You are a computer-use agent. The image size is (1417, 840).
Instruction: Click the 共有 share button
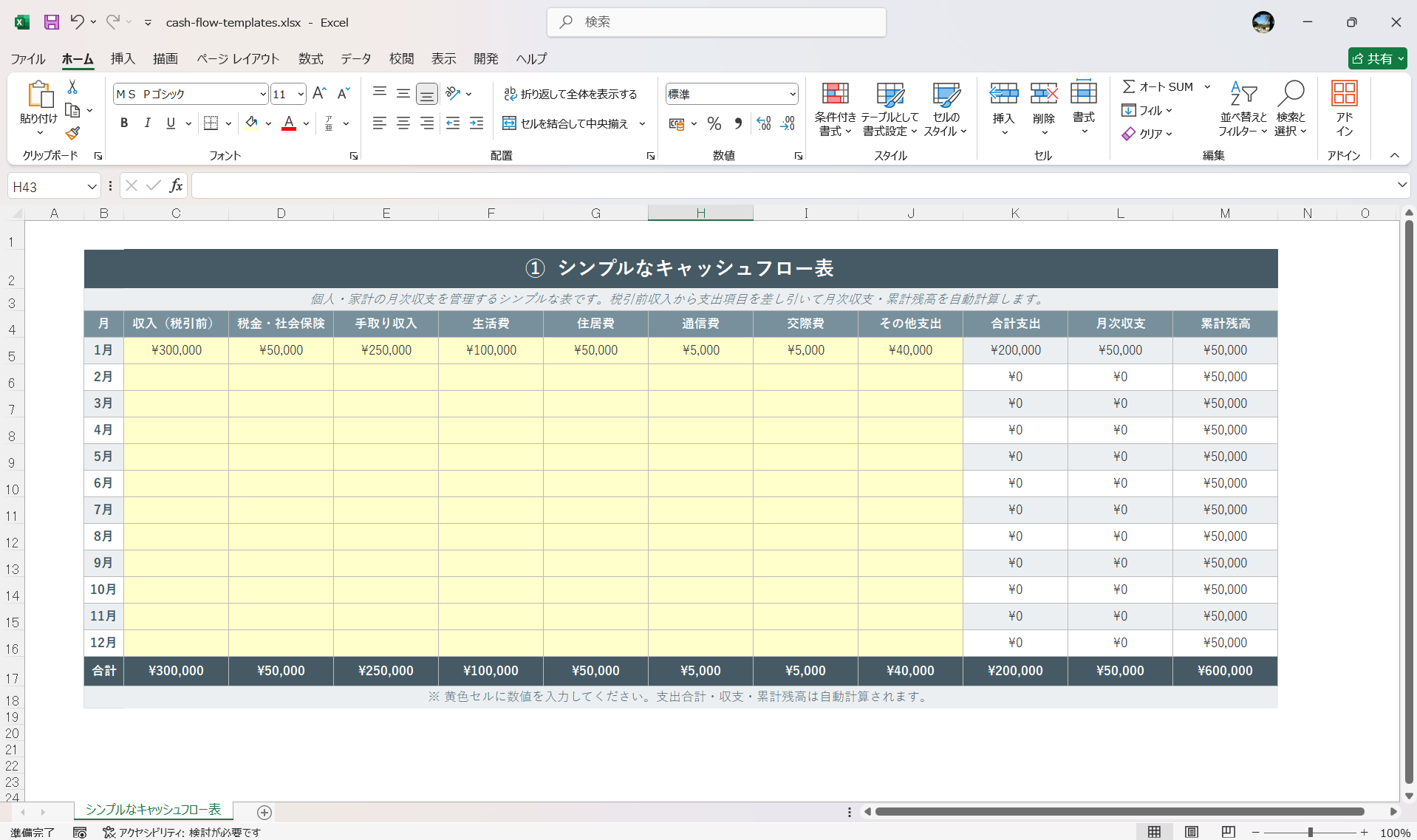(x=1377, y=58)
